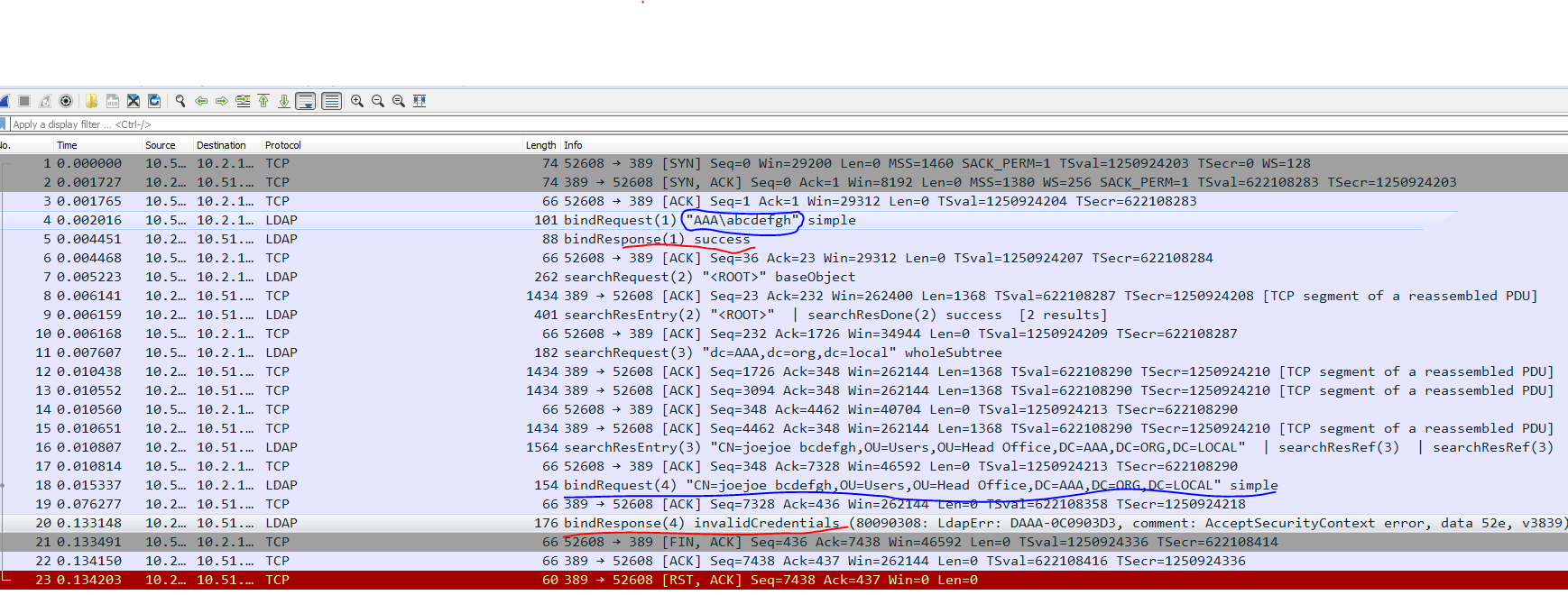
Task: Select packet 5 bindResponse(1) success row
Action: click(784, 239)
